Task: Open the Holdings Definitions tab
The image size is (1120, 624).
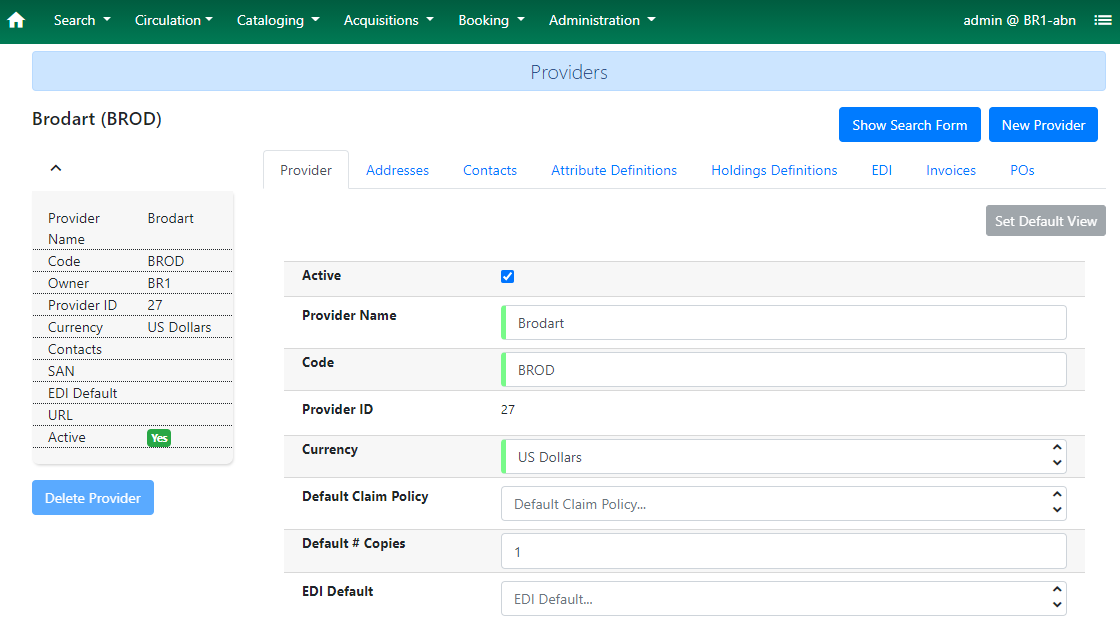Action: 774,170
